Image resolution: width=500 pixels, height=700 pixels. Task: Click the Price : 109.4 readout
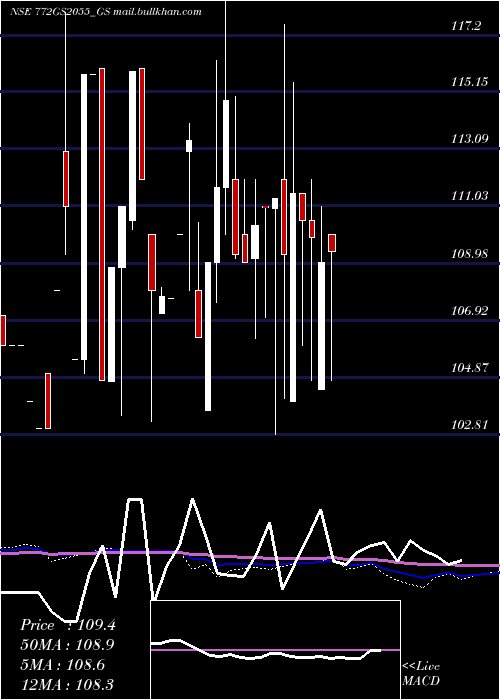coord(68,625)
